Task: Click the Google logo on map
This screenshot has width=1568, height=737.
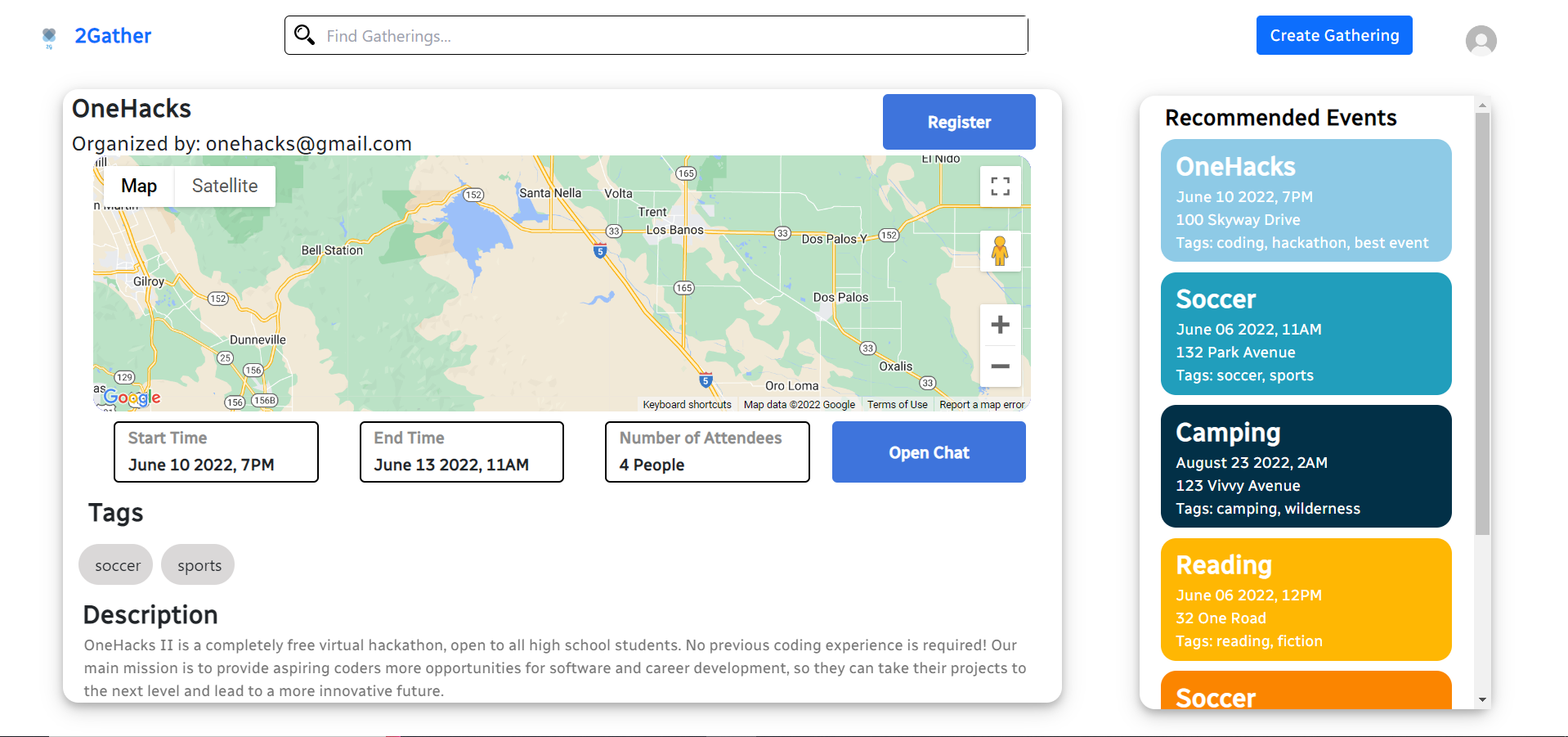Action: pyautogui.click(x=132, y=398)
